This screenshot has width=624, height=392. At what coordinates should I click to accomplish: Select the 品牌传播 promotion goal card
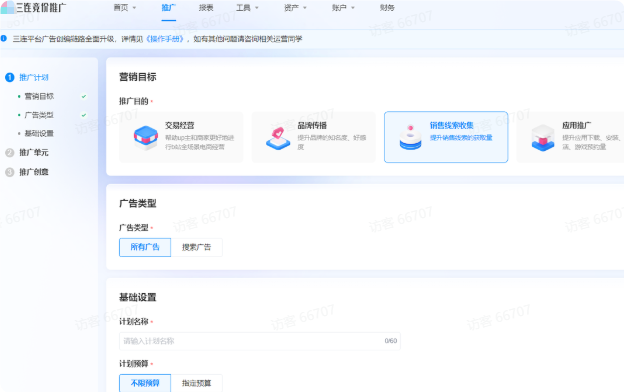click(x=314, y=137)
